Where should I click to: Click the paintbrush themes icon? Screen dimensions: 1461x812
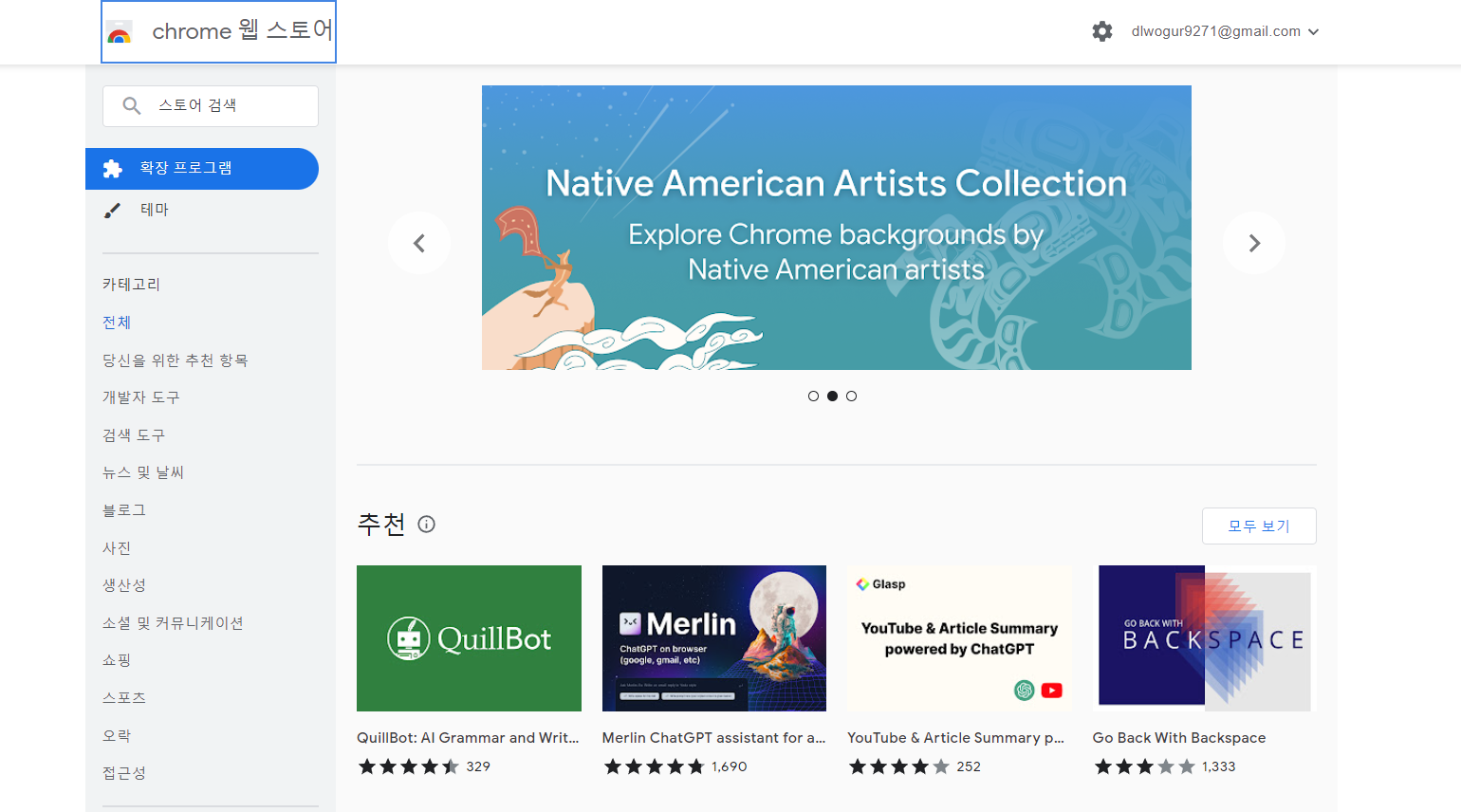point(112,211)
